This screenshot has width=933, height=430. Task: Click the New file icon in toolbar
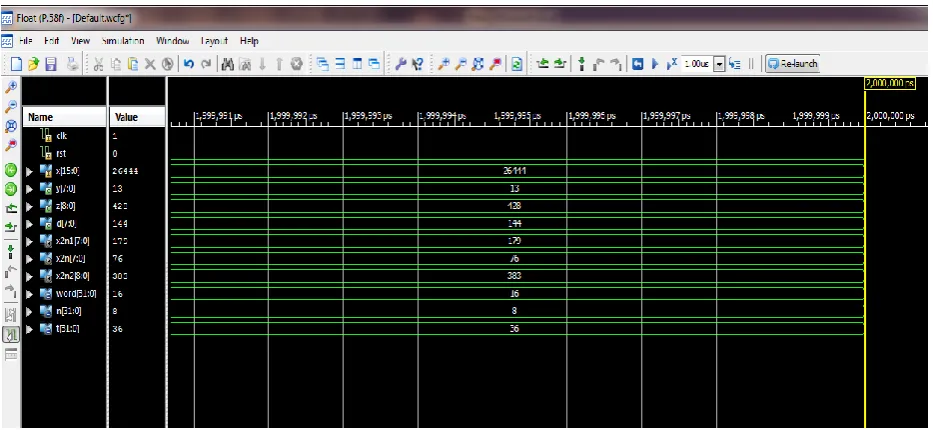(17, 64)
